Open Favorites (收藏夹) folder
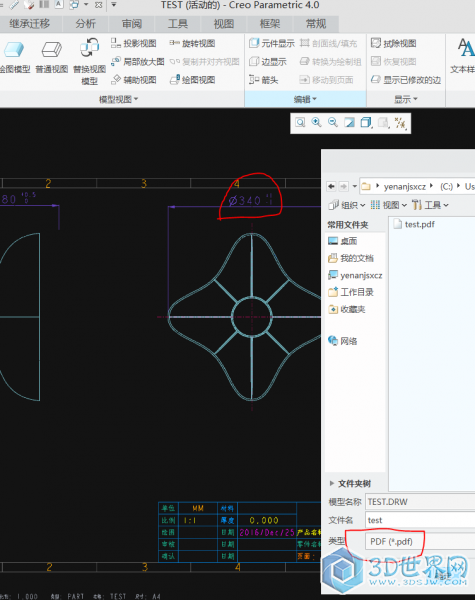 coord(347,309)
